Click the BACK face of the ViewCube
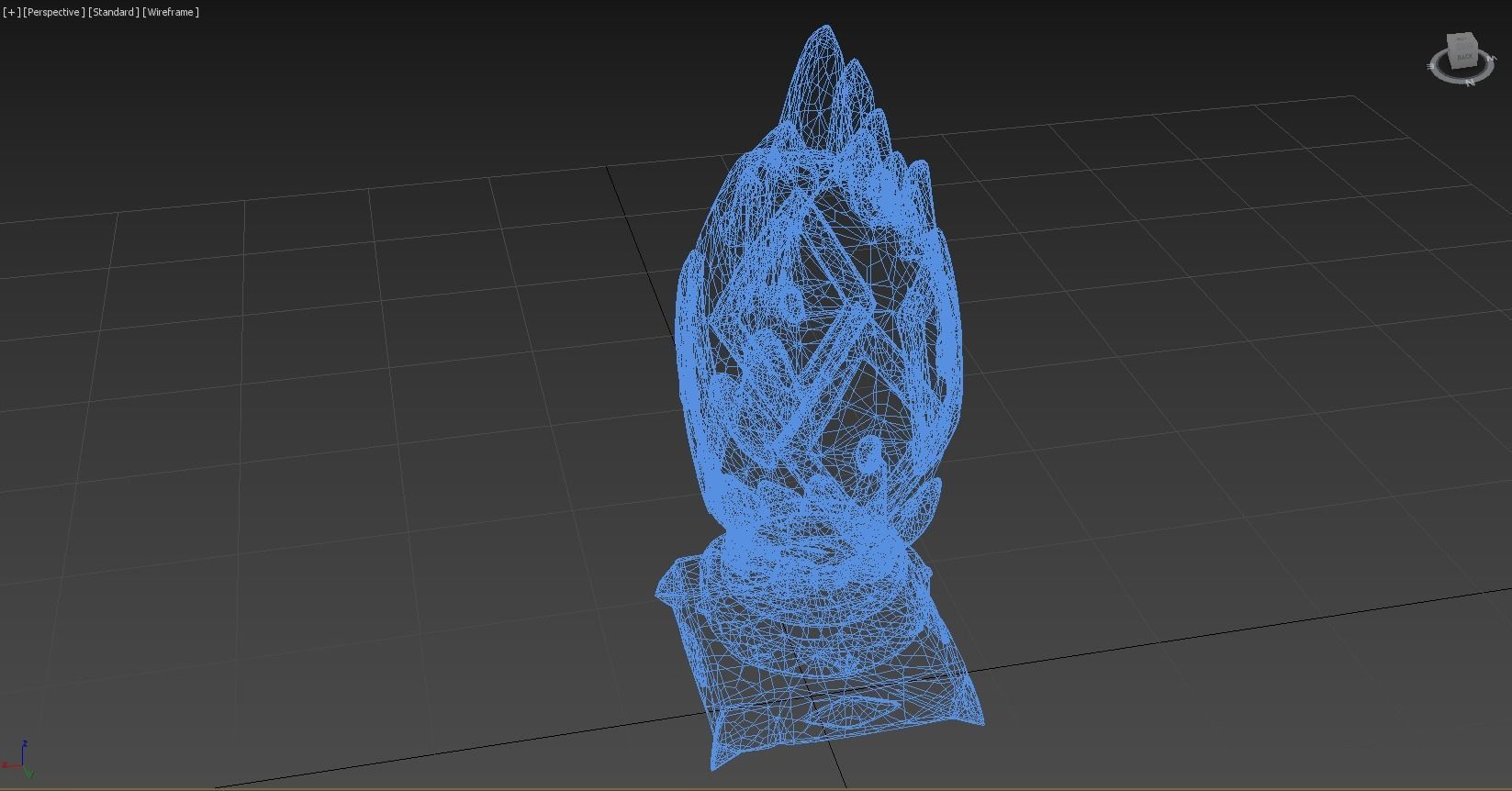Viewport: 1512px width, 791px height. coord(1464,57)
